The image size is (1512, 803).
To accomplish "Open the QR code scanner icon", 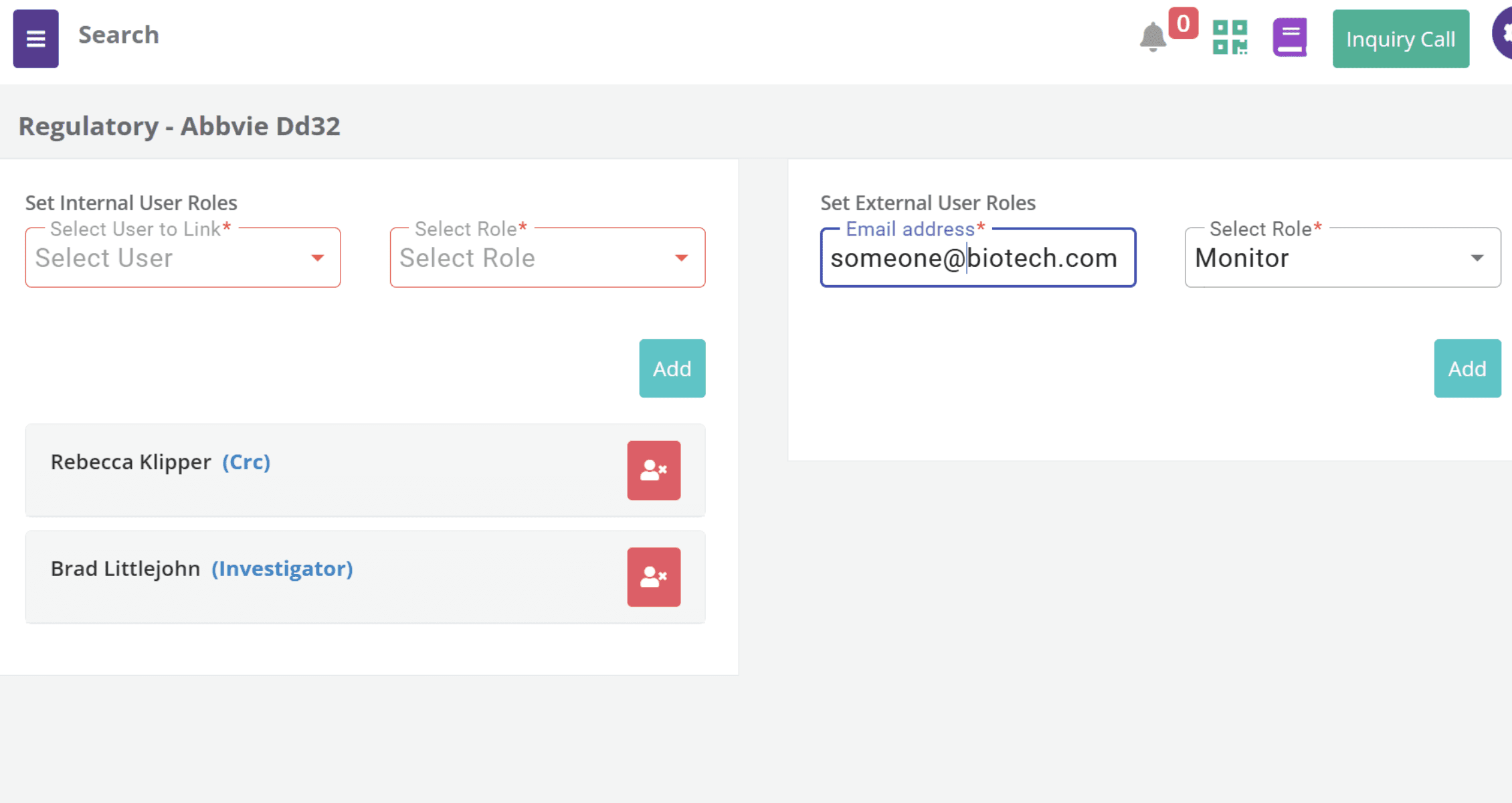I will coord(1230,37).
